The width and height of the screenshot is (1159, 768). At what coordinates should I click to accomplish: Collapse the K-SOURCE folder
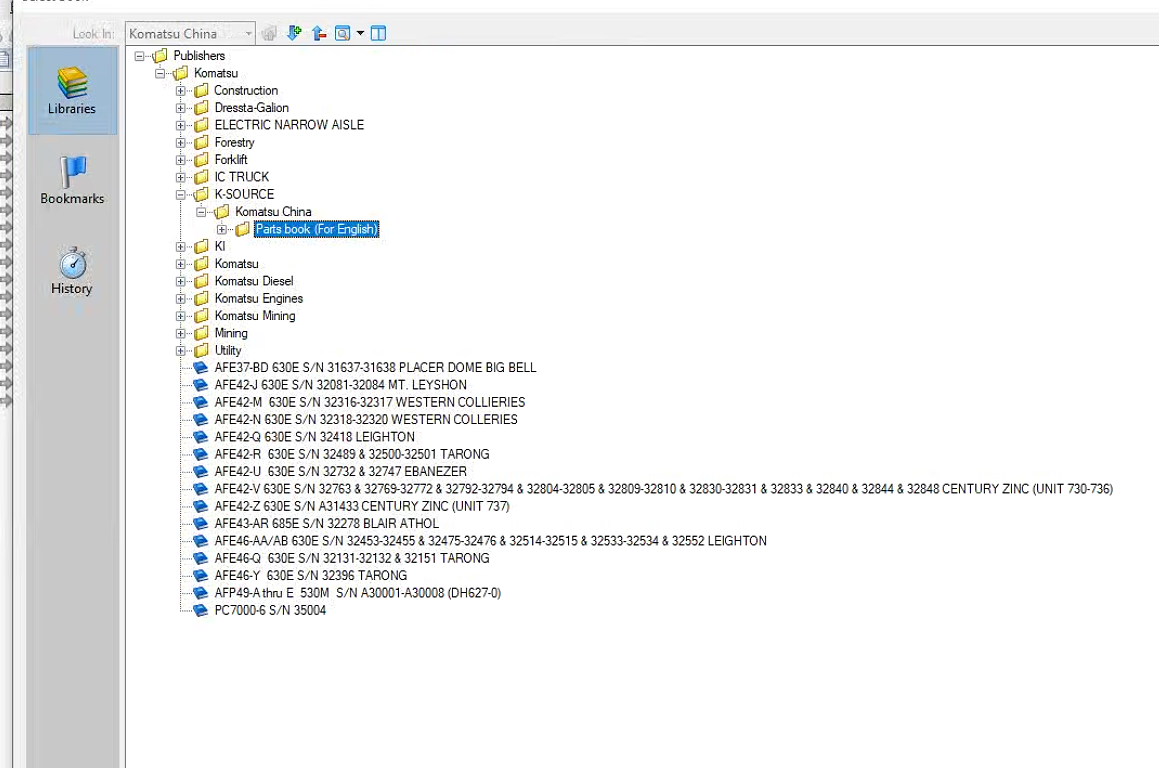180,194
